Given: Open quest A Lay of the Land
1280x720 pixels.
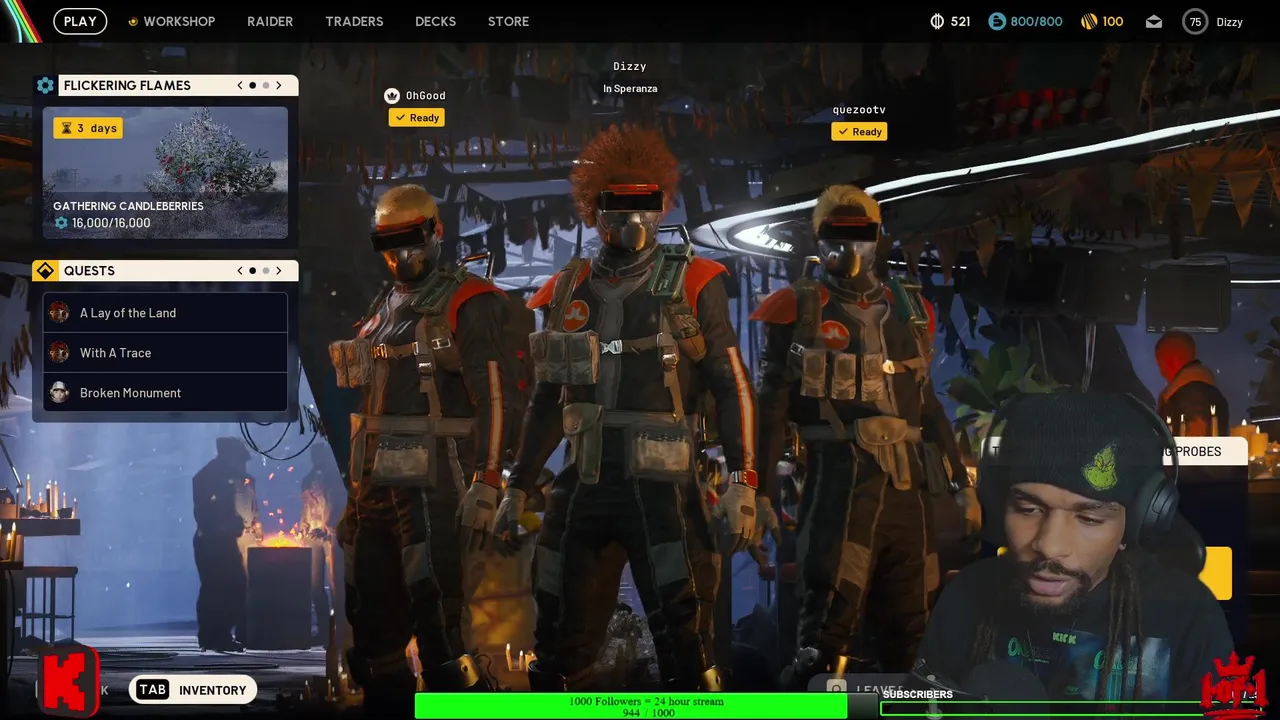Looking at the screenshot, I should point(165,313).
